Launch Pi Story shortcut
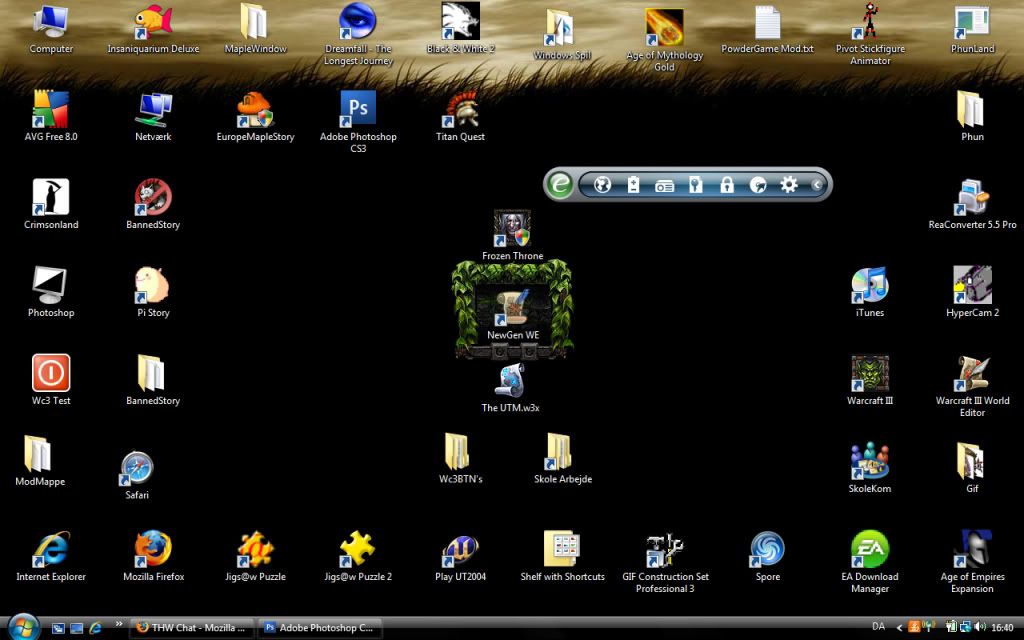The width and height of the screenshot is (1024, 640). (x=153, y=292)
